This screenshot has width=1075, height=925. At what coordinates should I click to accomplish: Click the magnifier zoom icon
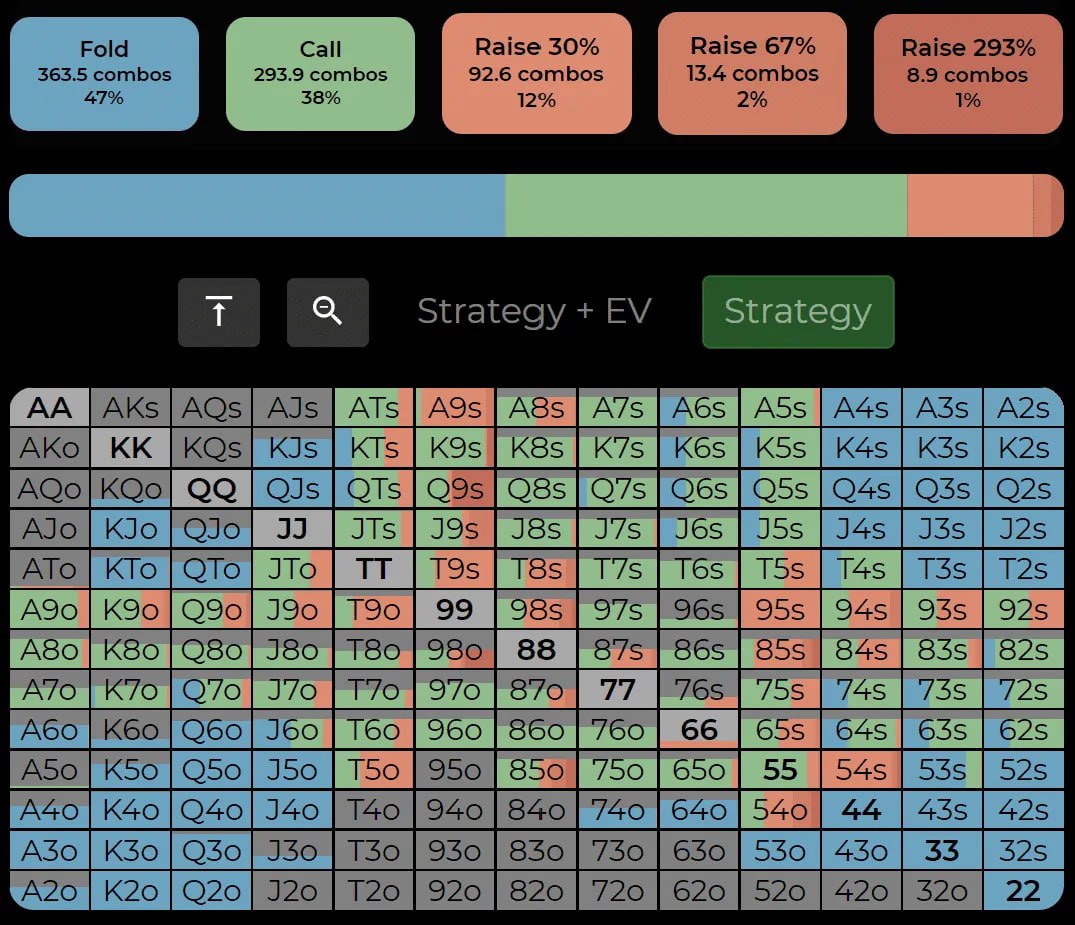coord(327,312)
